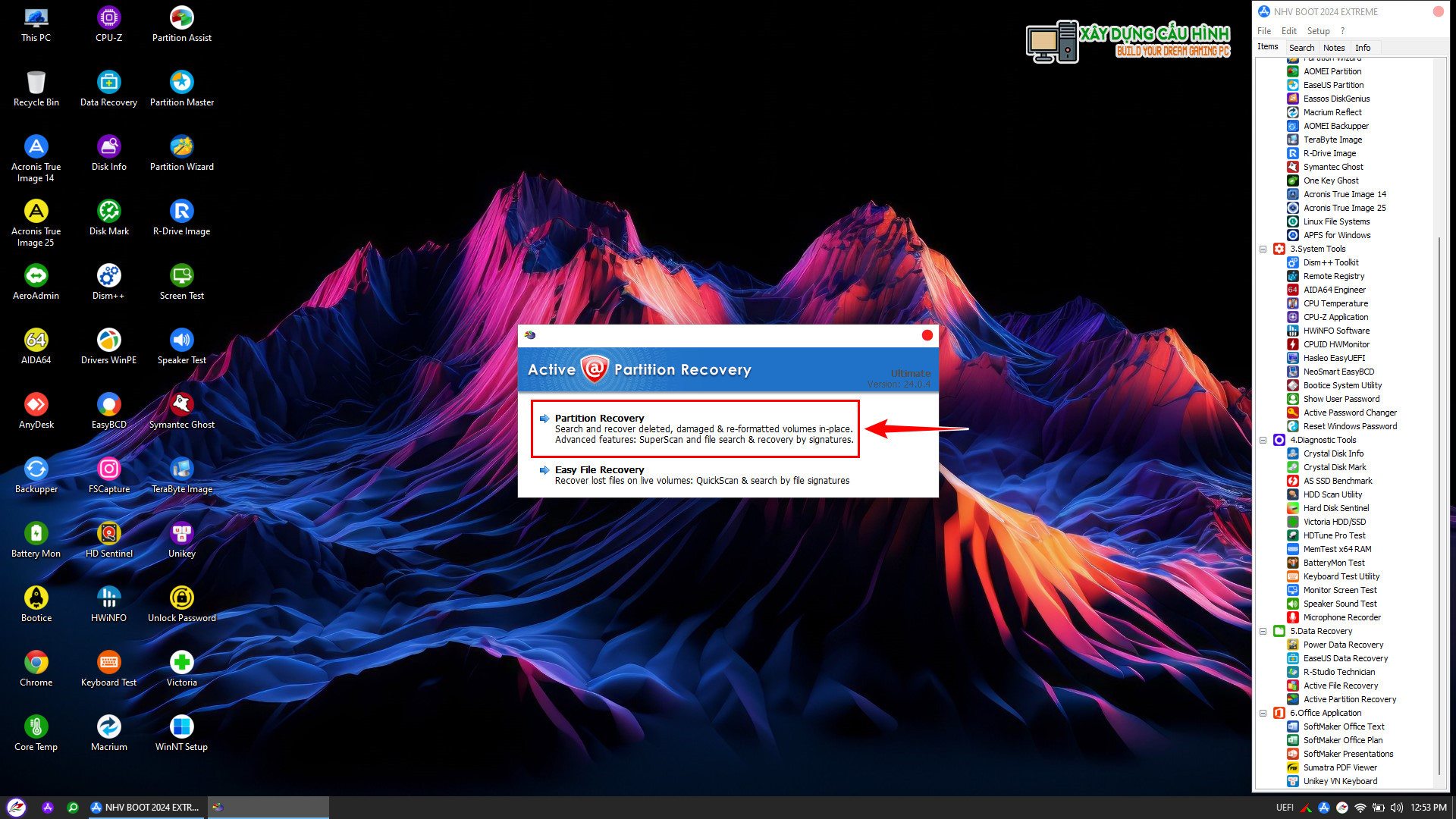Open the Victoria desktop shortcut
This screenshot has height=819, width=1456.
[x=181, y=668]
